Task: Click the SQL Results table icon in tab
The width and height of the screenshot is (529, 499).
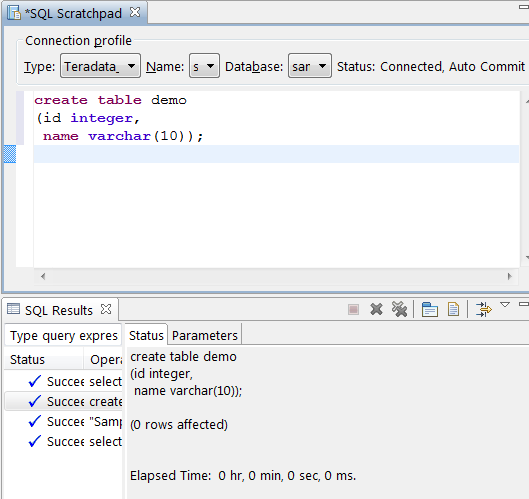Action: (x=13, y=309)
